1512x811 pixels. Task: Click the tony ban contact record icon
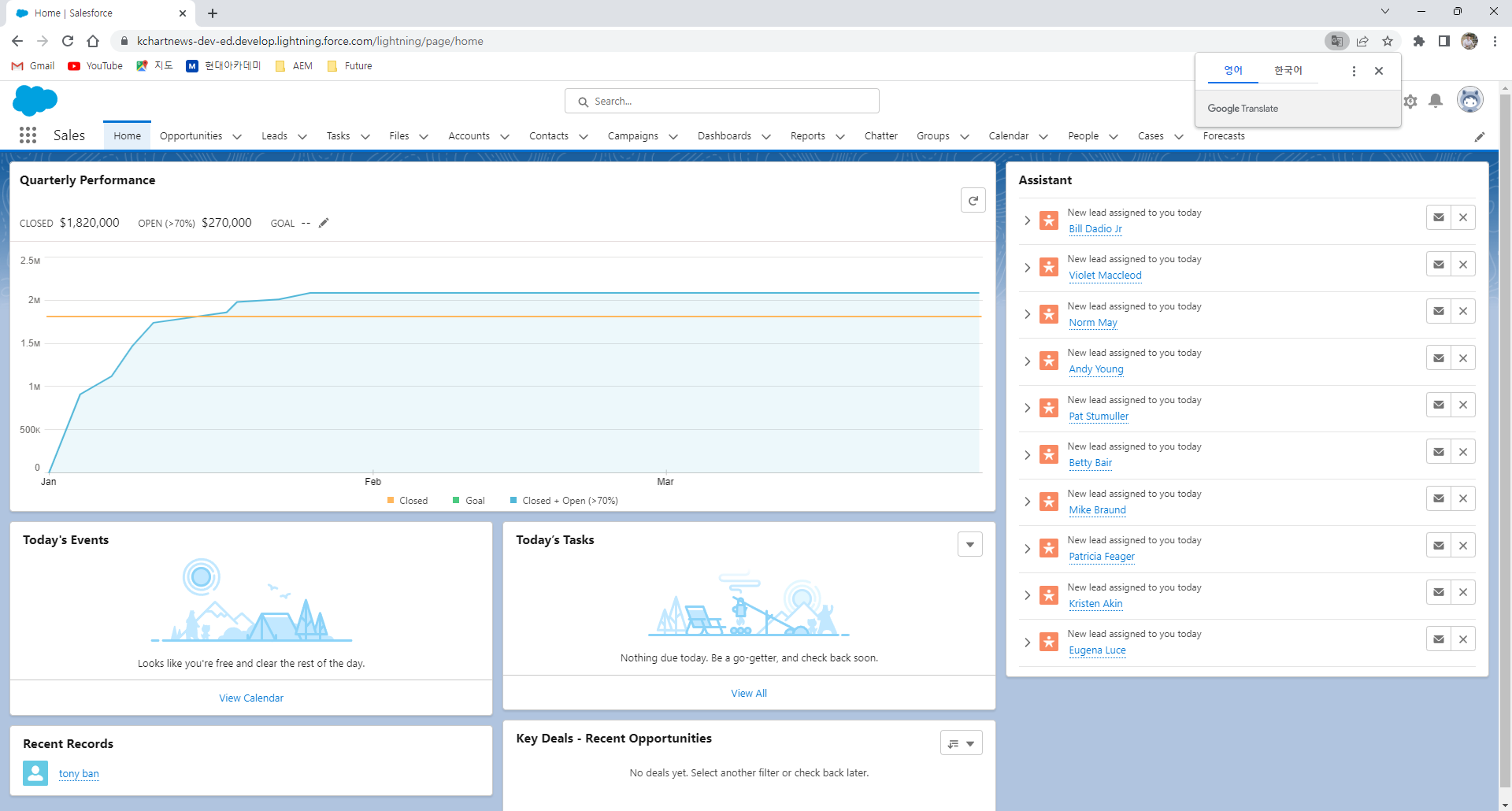pos(35,773)
